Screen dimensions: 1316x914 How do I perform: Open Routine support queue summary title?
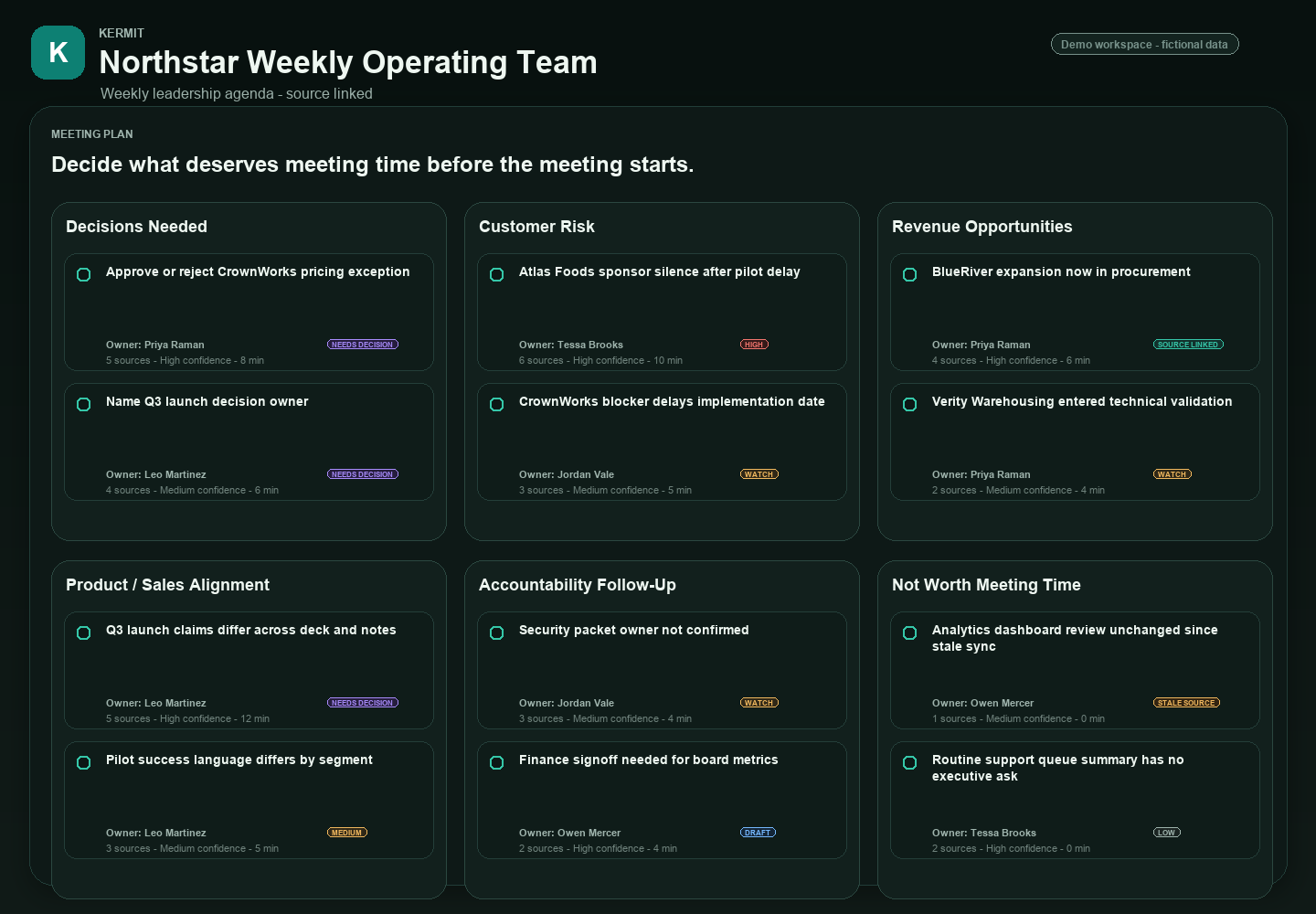[x=1058, y=768]
